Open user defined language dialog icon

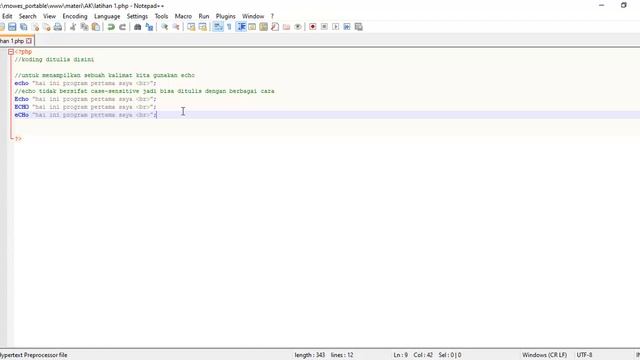(252, 27)
